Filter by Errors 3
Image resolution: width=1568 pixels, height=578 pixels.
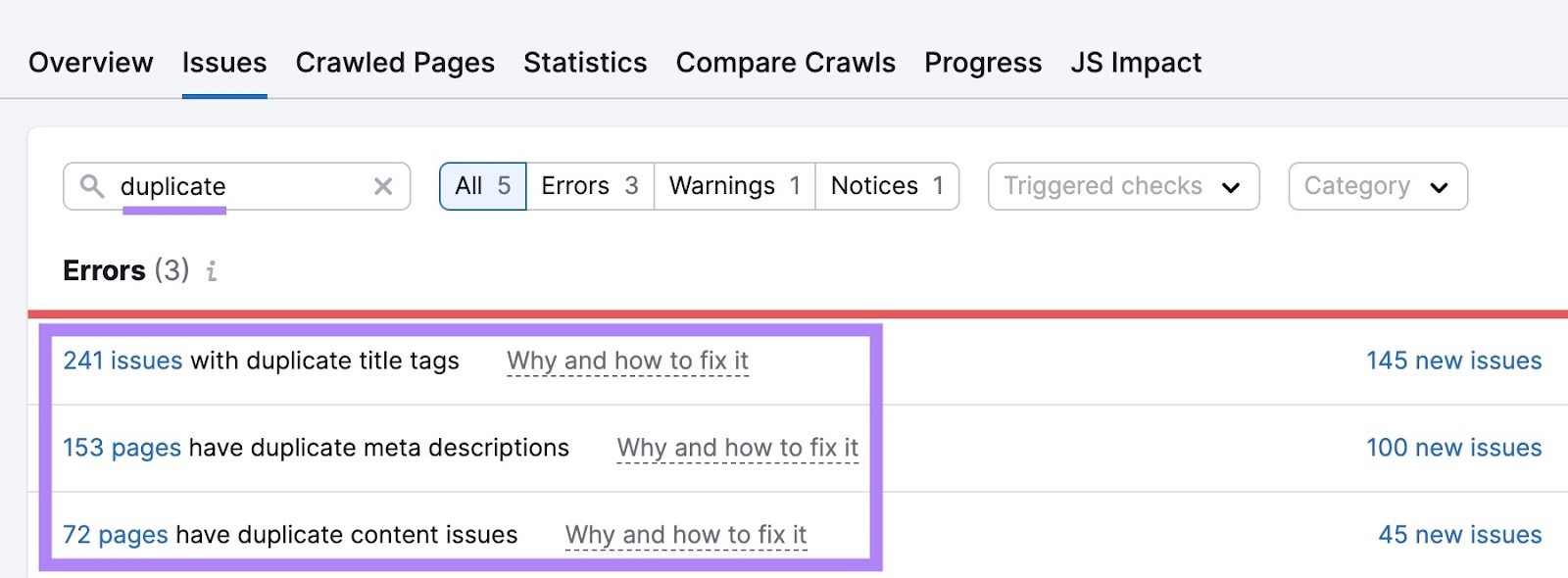pos(590,186)
